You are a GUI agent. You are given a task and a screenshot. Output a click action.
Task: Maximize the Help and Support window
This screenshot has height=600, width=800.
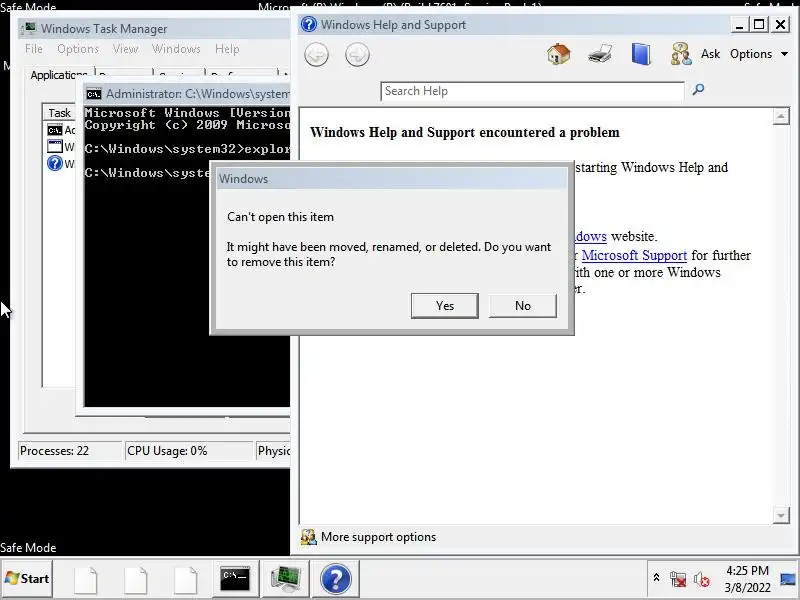tap(759, 24)
